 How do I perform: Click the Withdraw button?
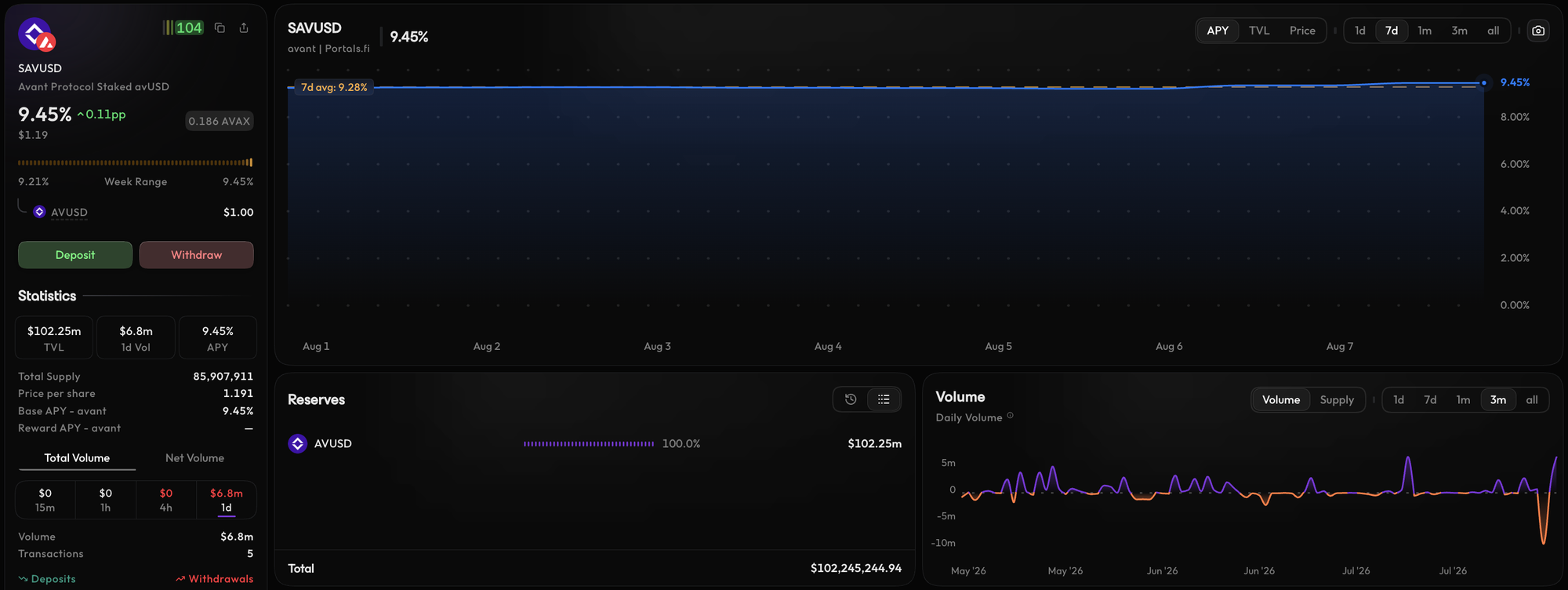click(196, 255)
